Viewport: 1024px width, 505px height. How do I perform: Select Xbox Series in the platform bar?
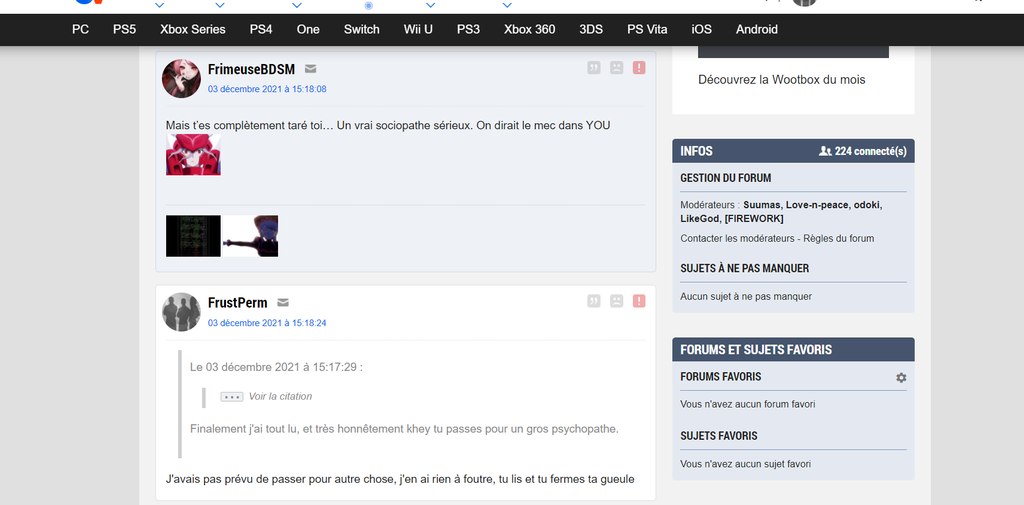pos(193,29)
